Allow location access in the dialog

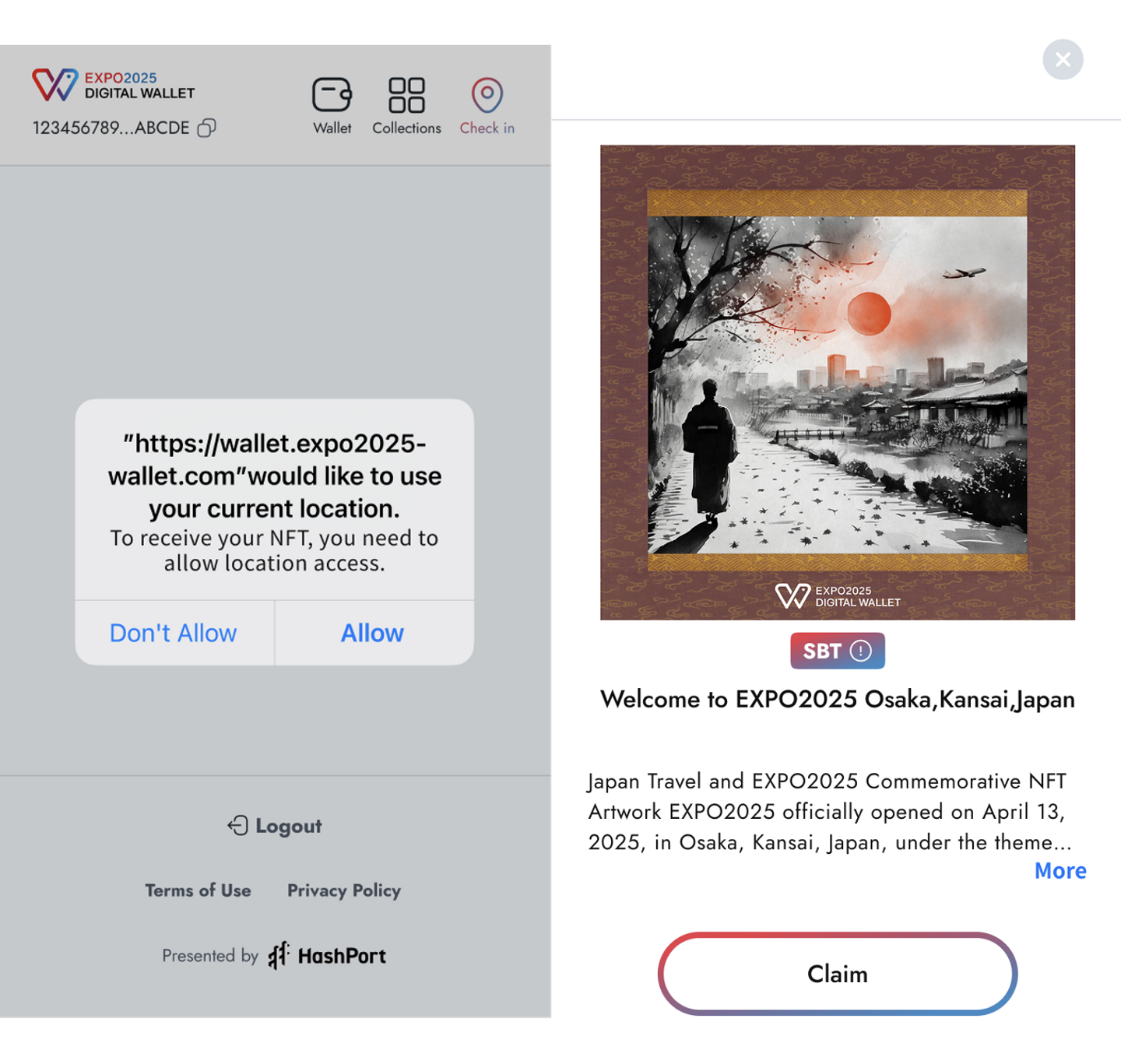point(374,633)
